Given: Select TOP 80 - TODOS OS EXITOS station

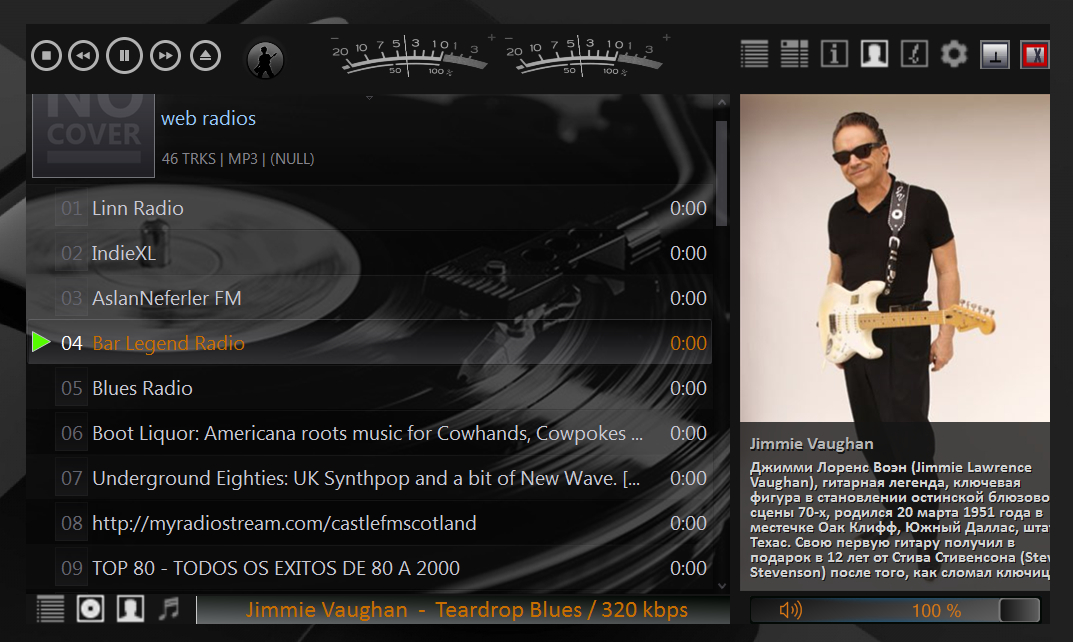Looking at the screenshot, I should tap(370, 568).
